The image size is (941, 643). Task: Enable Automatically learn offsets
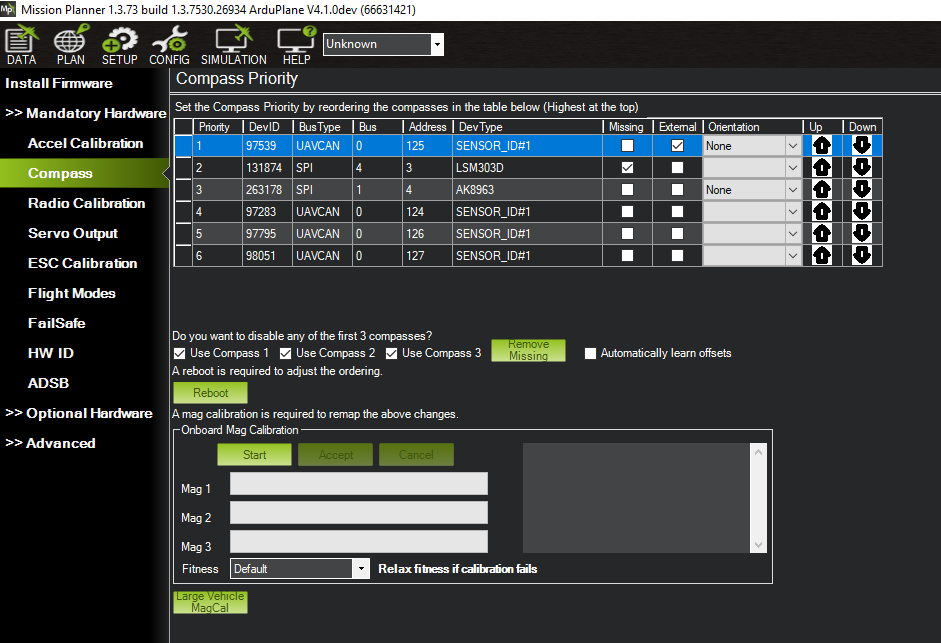pyautogui.click(x=591, y=353)
